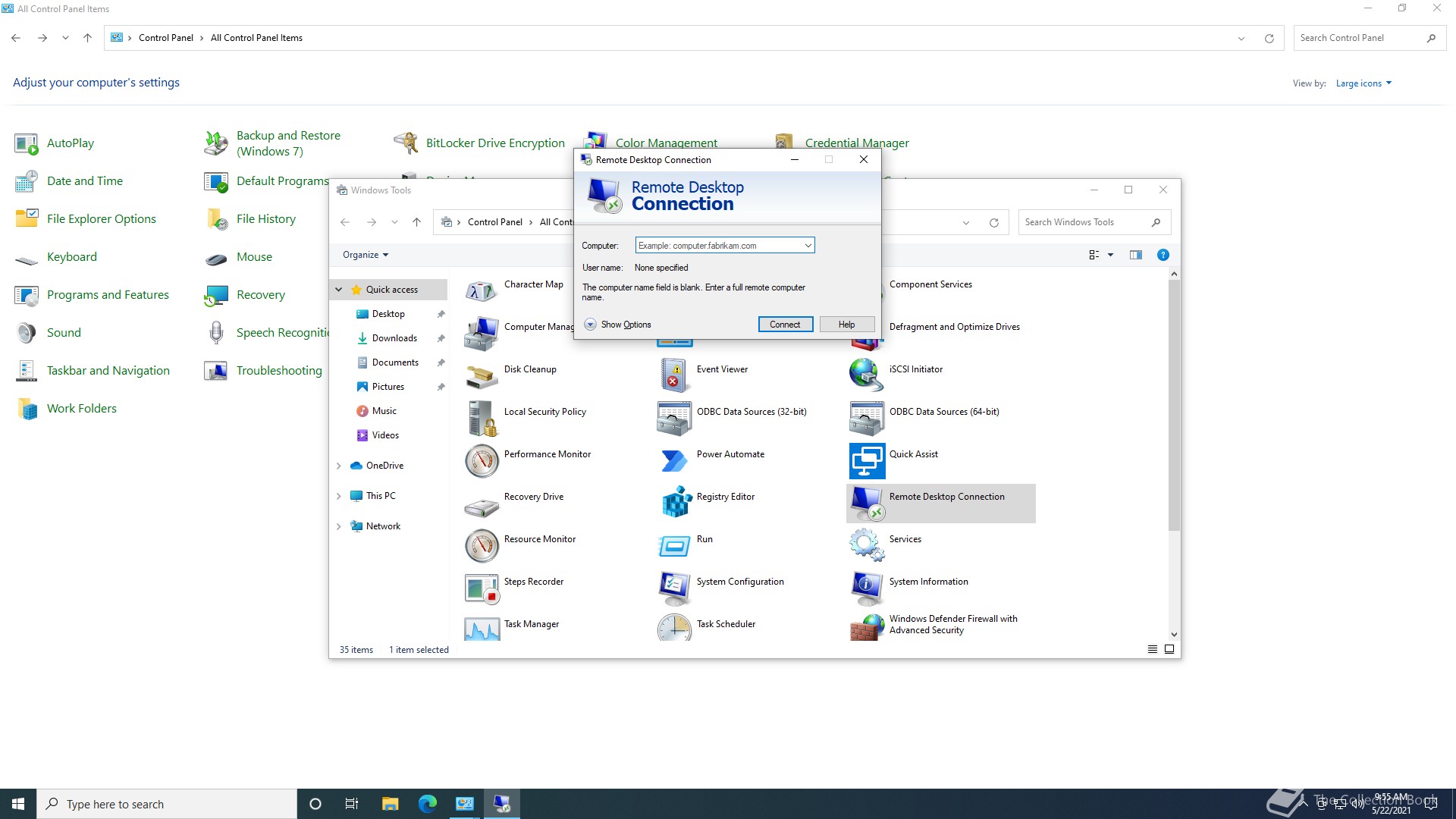Open Control Panel address bar history dropdown

[1241, 38]
